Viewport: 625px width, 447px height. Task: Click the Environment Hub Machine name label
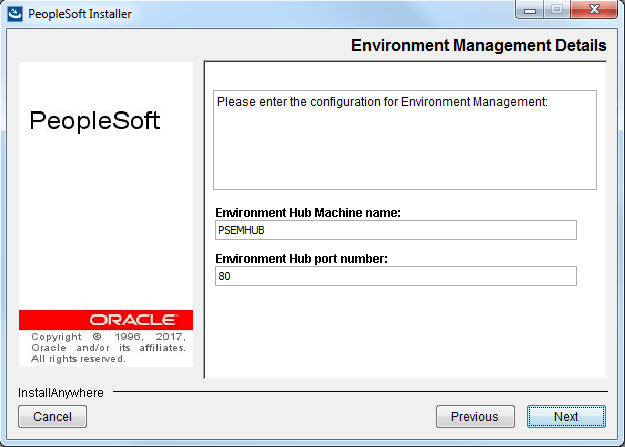[308, 213]
